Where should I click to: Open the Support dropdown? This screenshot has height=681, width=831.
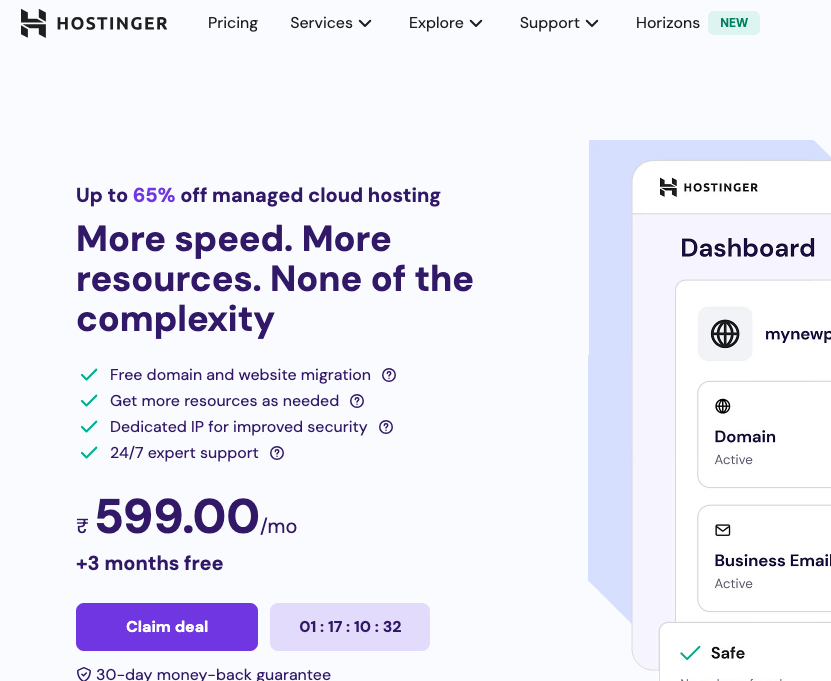point(559,22)
